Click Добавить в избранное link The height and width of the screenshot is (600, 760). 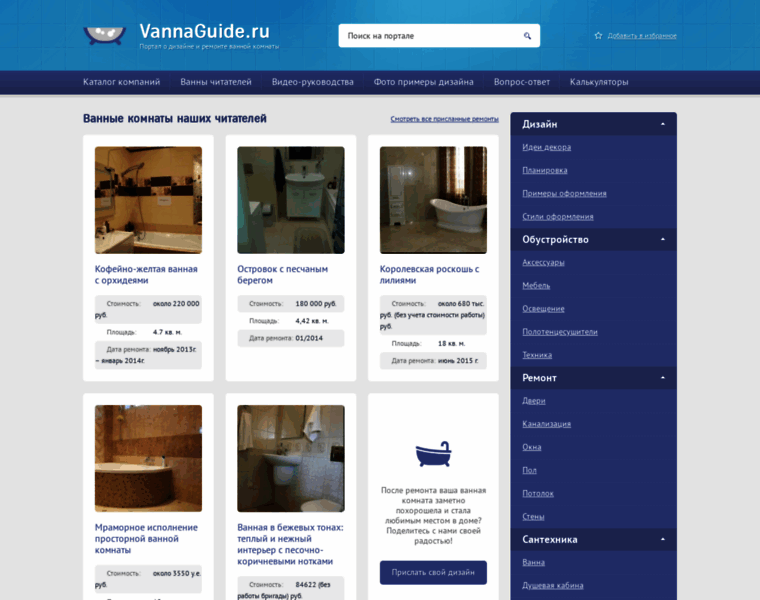pyautogui.click(x=642, y=36)
